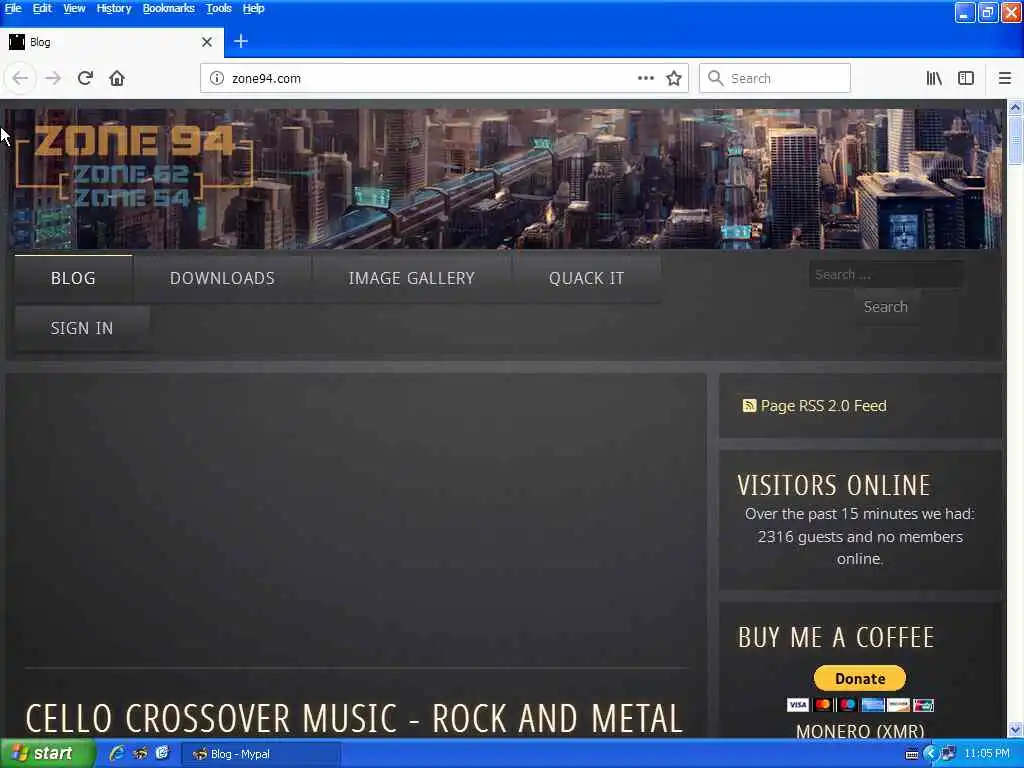This screenshot has width=1024, height=768.
Task: Click the VISITORS ONLINE heading
Action: coord(833,485)
